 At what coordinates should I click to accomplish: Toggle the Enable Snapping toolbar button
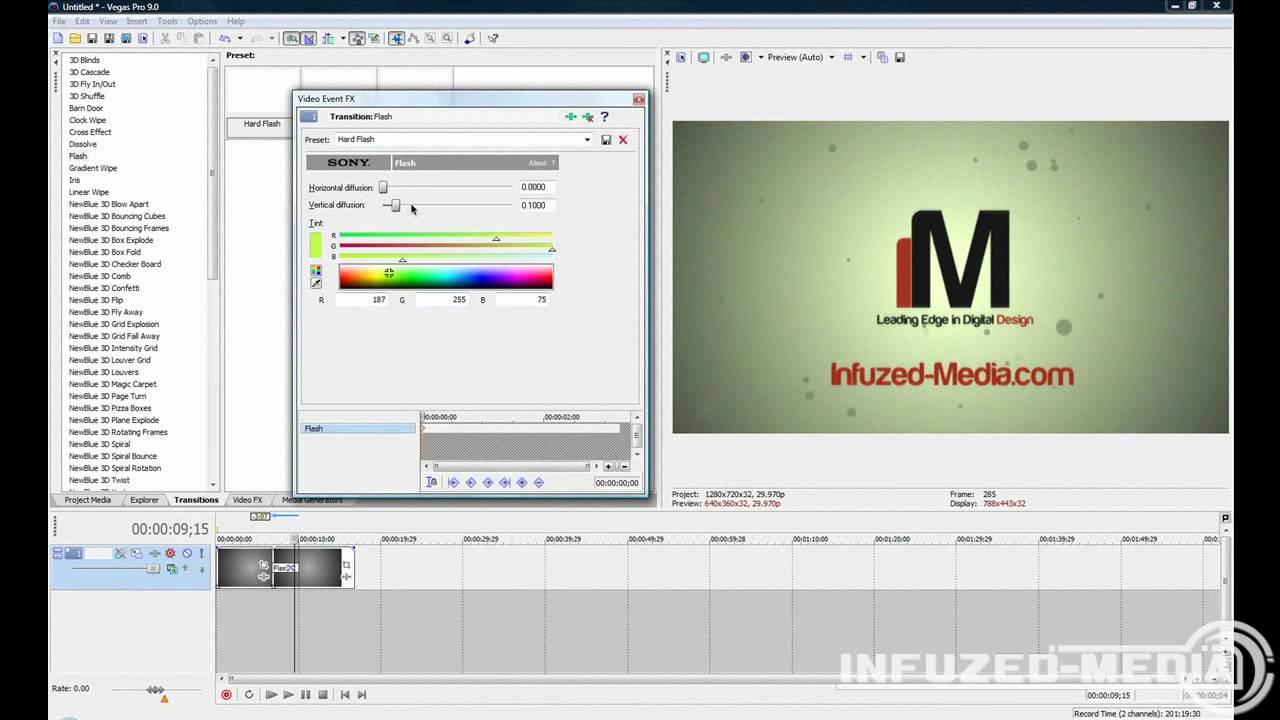pos(291,39)
